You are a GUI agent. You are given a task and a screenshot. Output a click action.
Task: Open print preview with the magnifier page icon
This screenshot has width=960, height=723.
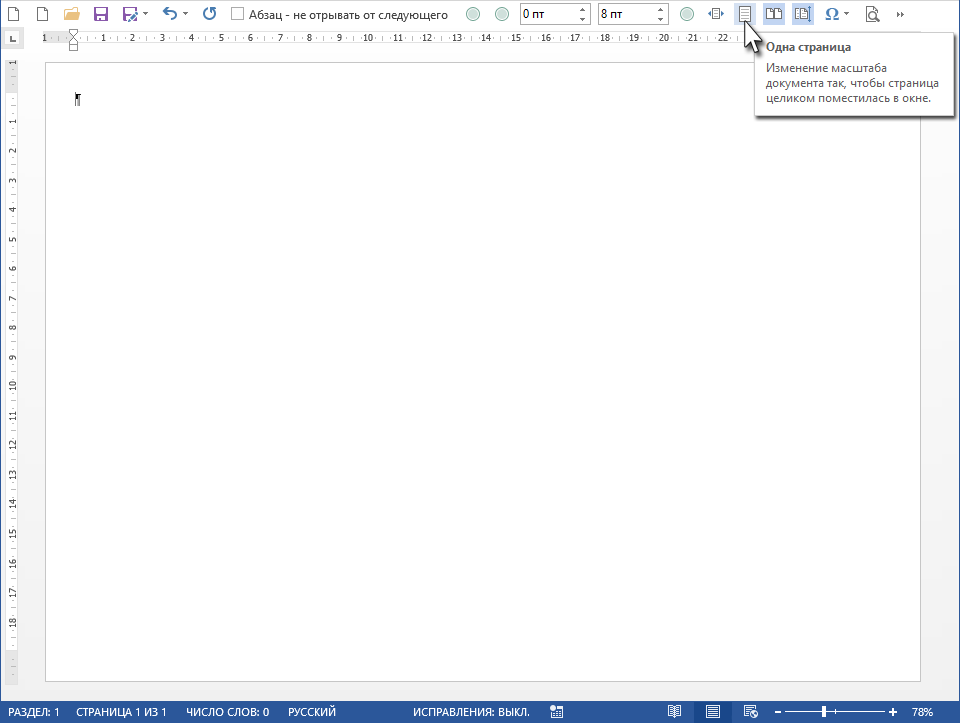click(872, 13)
